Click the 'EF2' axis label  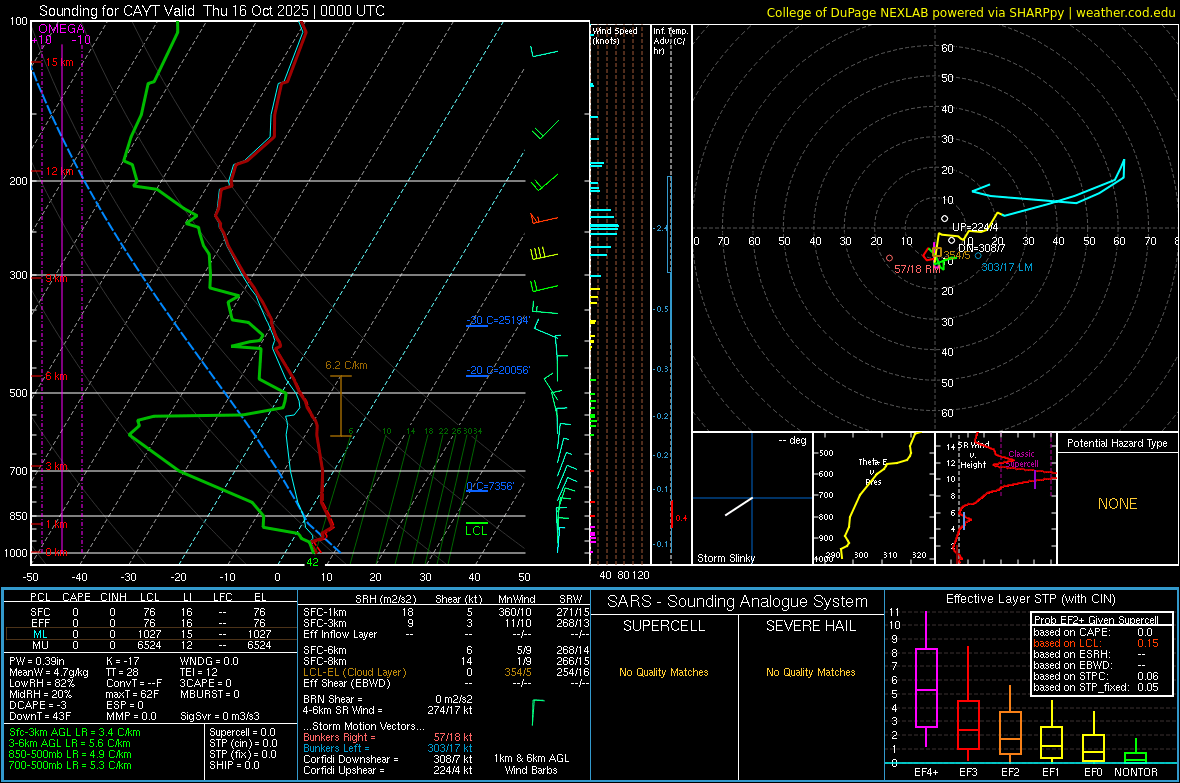(1010, 772)
